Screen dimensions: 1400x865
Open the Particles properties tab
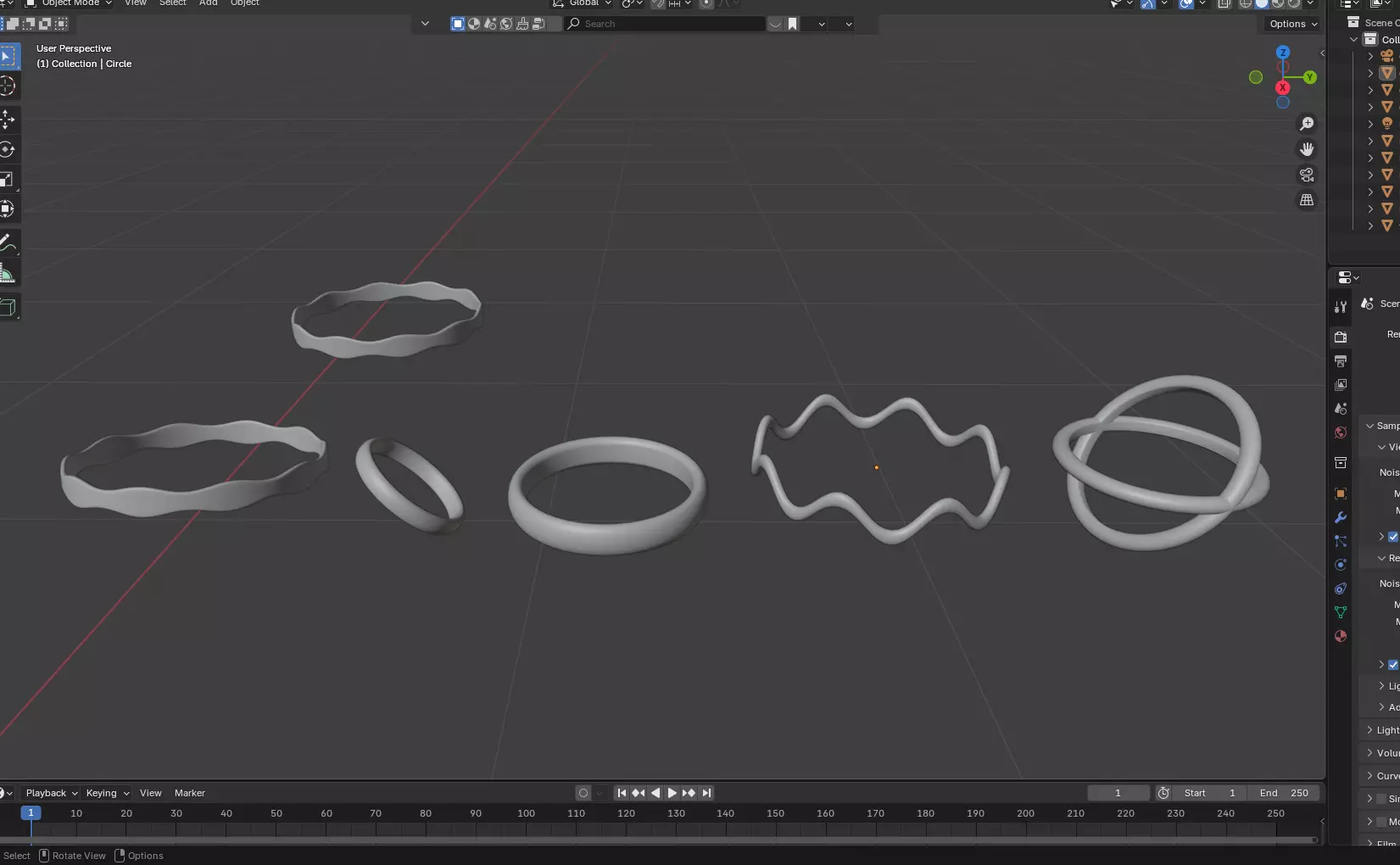click(1341, 541)
